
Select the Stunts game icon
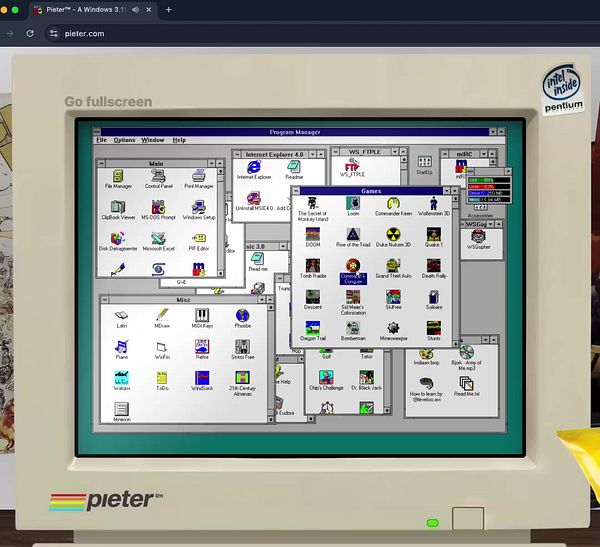[434, 331]
